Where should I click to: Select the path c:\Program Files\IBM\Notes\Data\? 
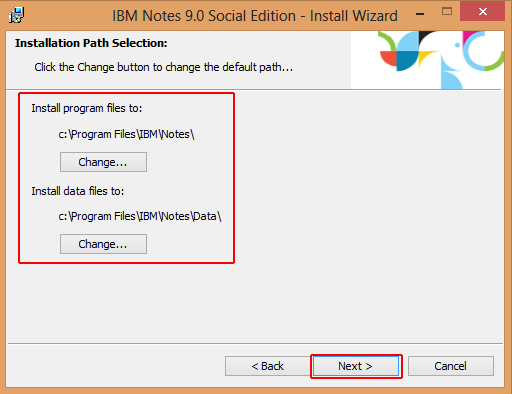[140, 216]
